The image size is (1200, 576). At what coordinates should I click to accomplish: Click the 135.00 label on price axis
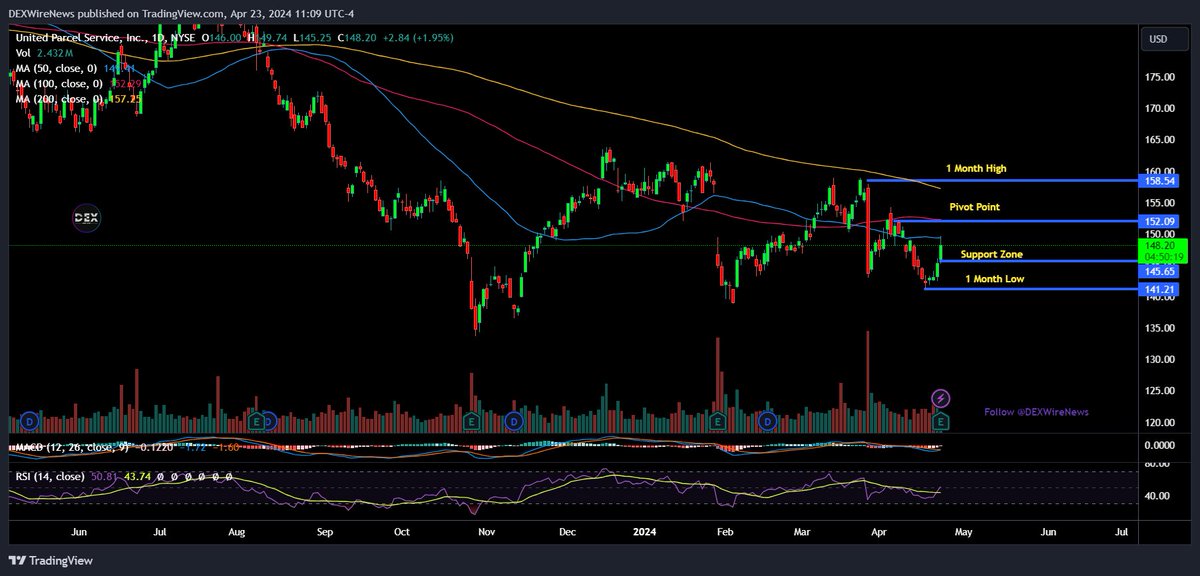1160,327
